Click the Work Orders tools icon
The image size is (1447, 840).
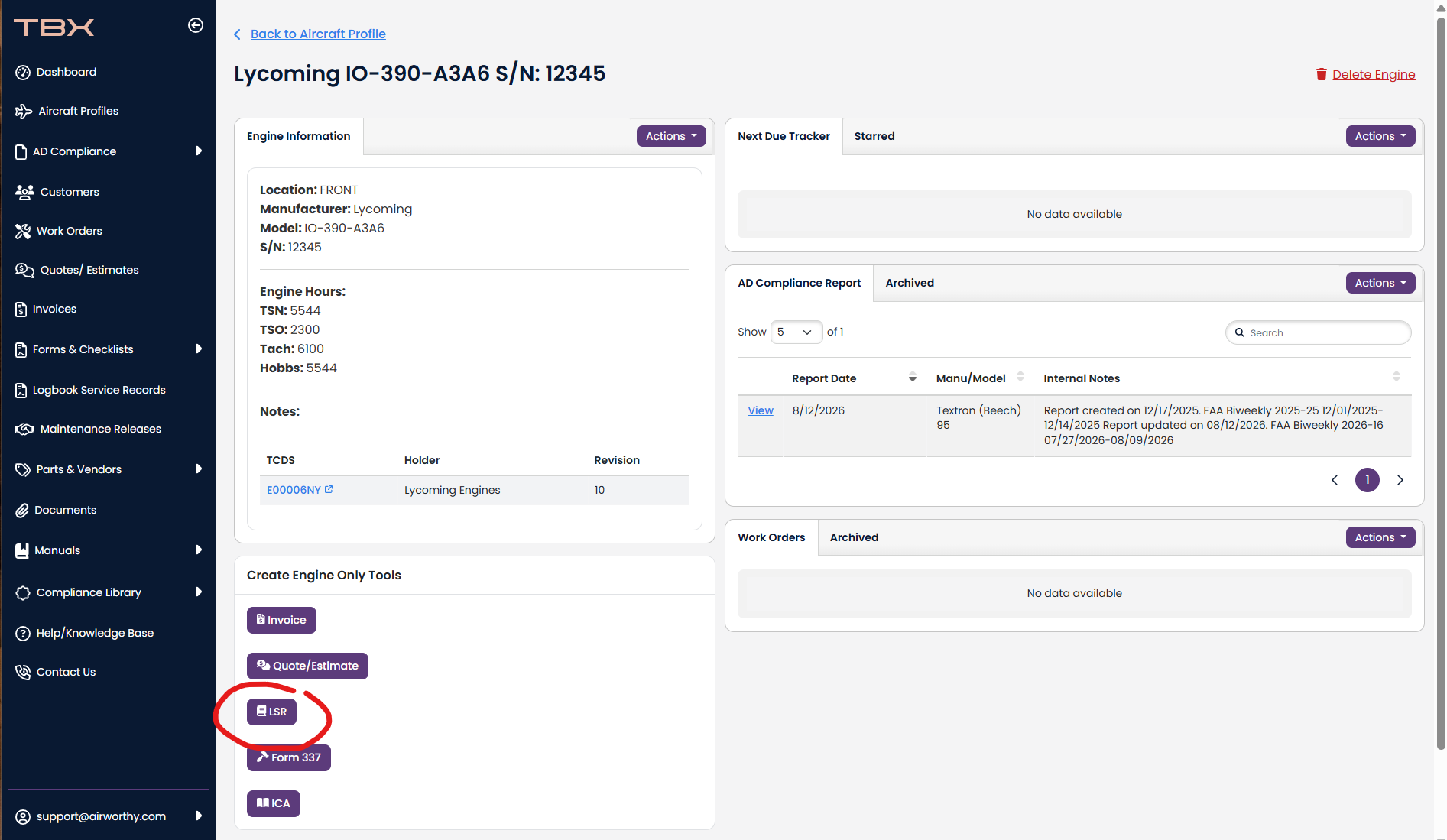pyautogui.click(x=23, y=231)
